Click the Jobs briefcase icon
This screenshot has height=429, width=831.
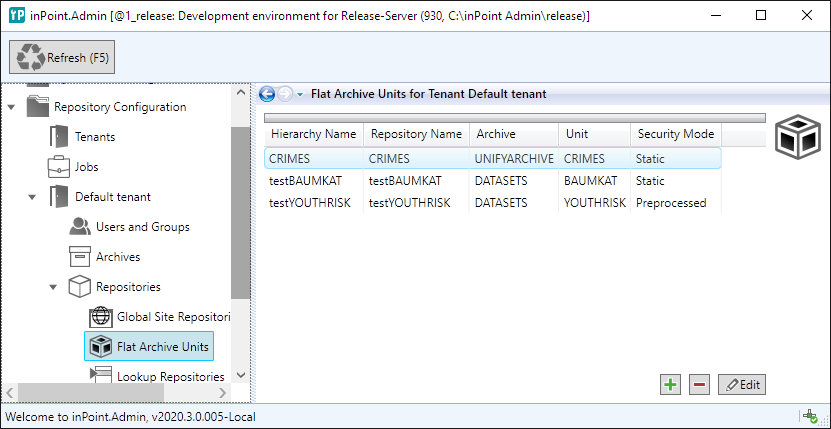pos(58,167)
